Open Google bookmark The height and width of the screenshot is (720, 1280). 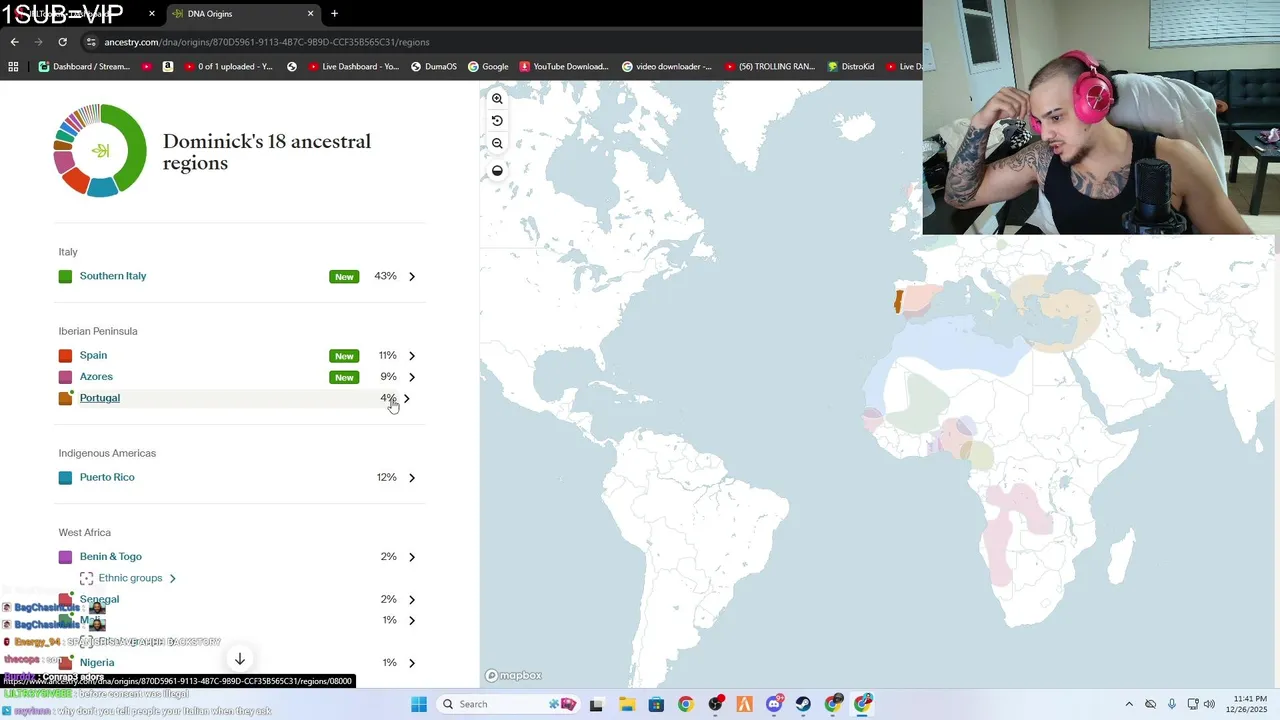coord(488,67)
